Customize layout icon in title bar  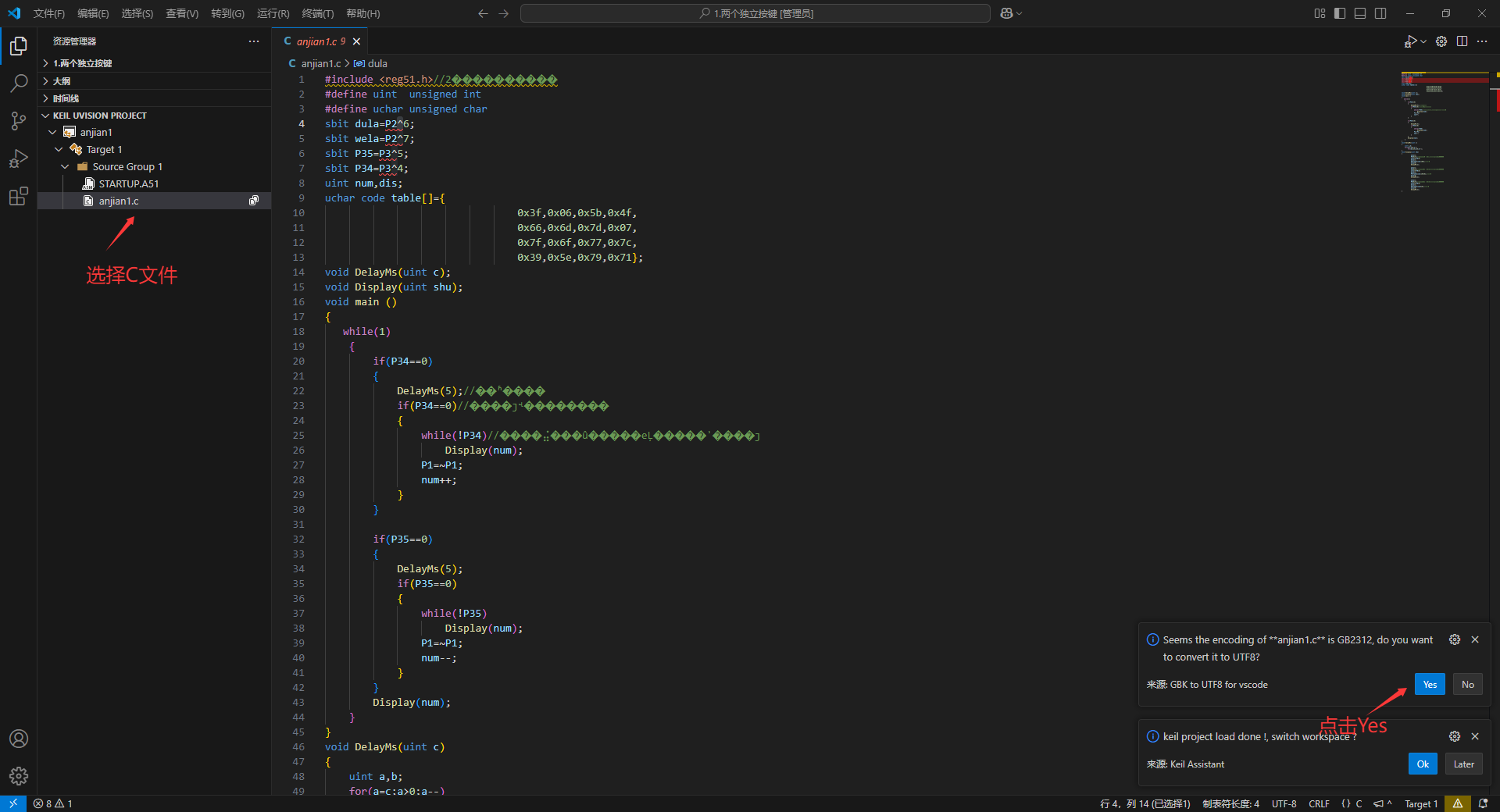tap(1320, 13)
